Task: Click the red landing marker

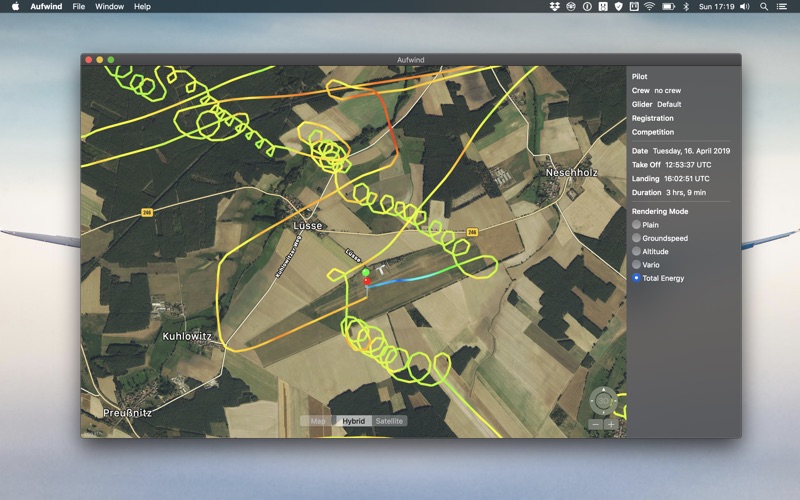Action: pyautogui.click(x=367, y=281)
